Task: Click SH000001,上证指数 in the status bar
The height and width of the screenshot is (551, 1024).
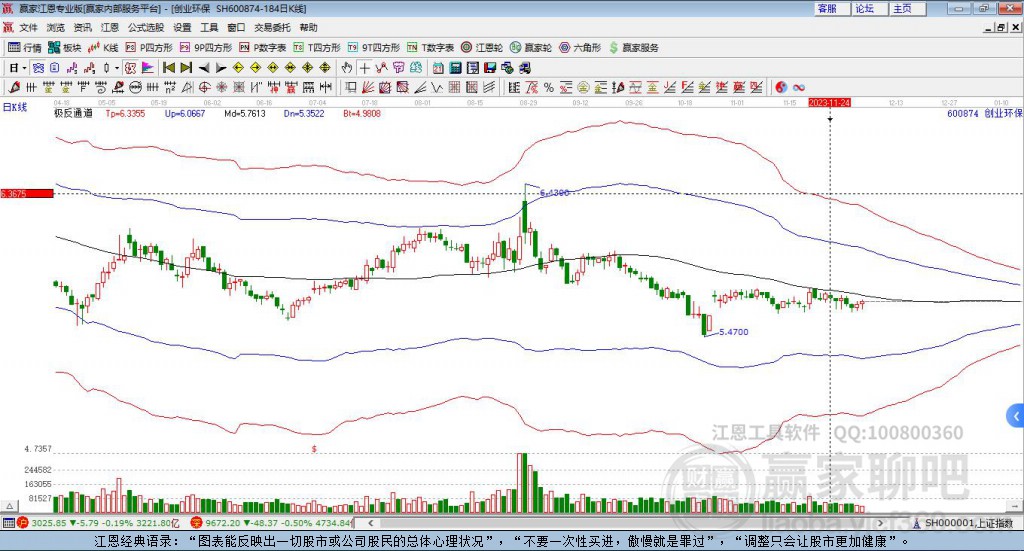Action: pos(969,523)
